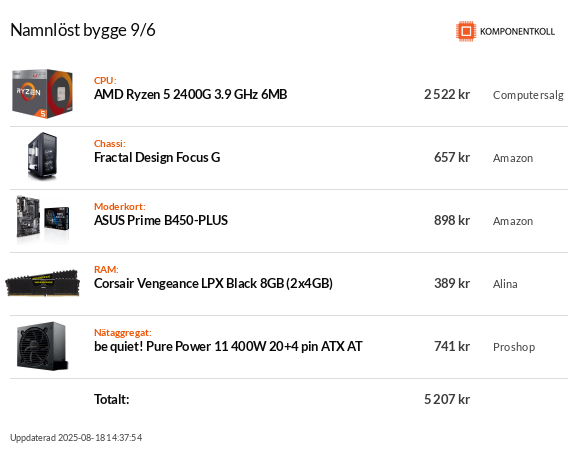Open the AMD Ryzen 5 2400G product link

pos(191,95)
